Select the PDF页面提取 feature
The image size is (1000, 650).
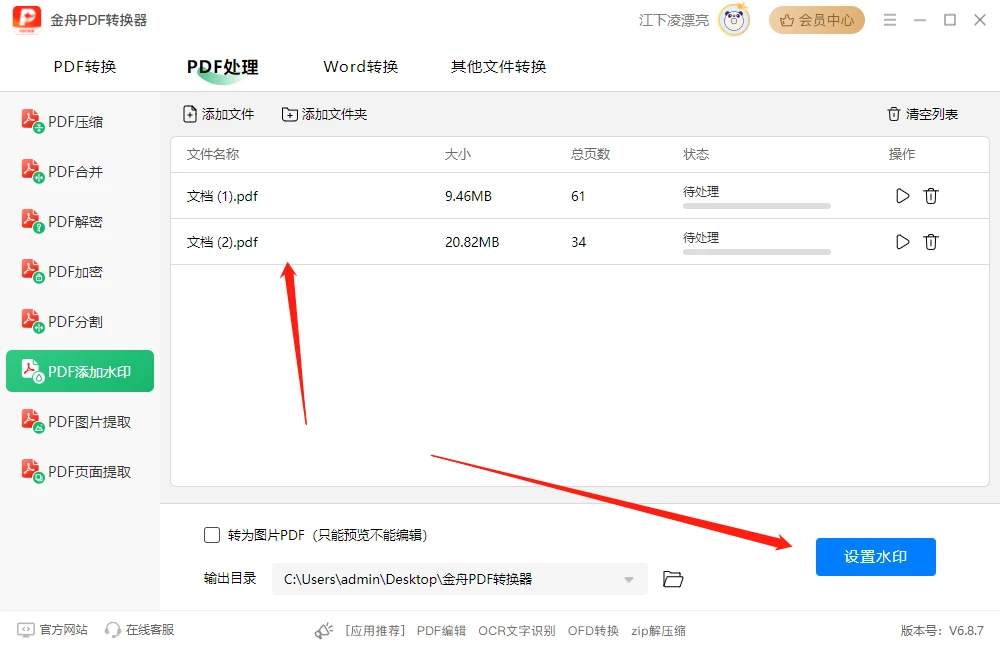click(80, 470)
